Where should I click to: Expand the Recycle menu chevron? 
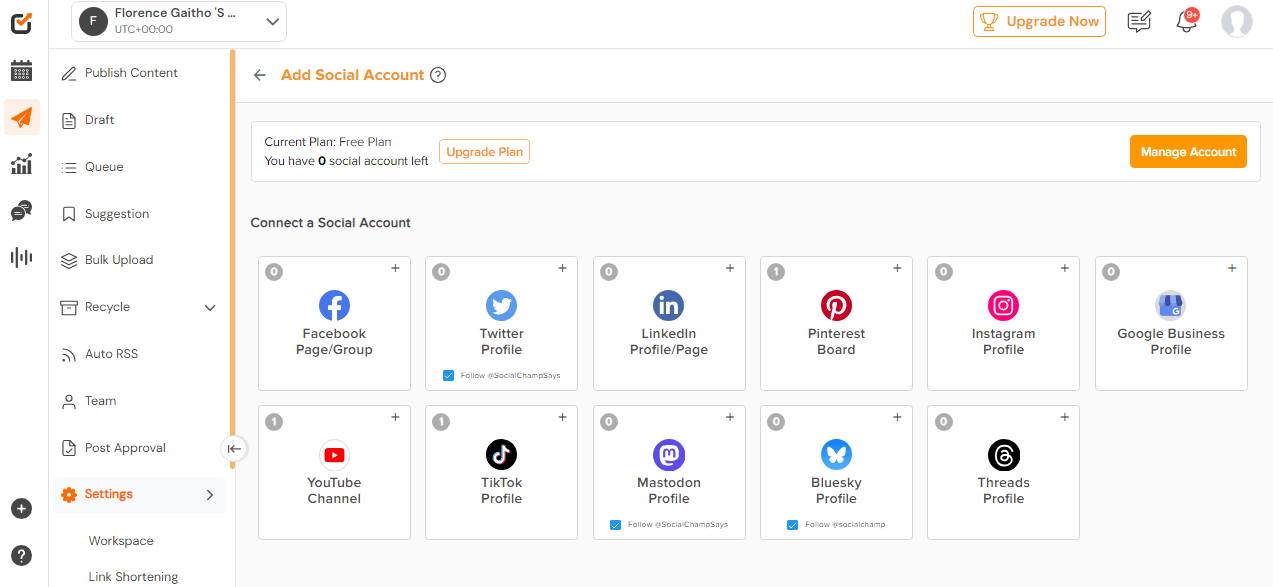pyautogui.click(x=210, y=308)
